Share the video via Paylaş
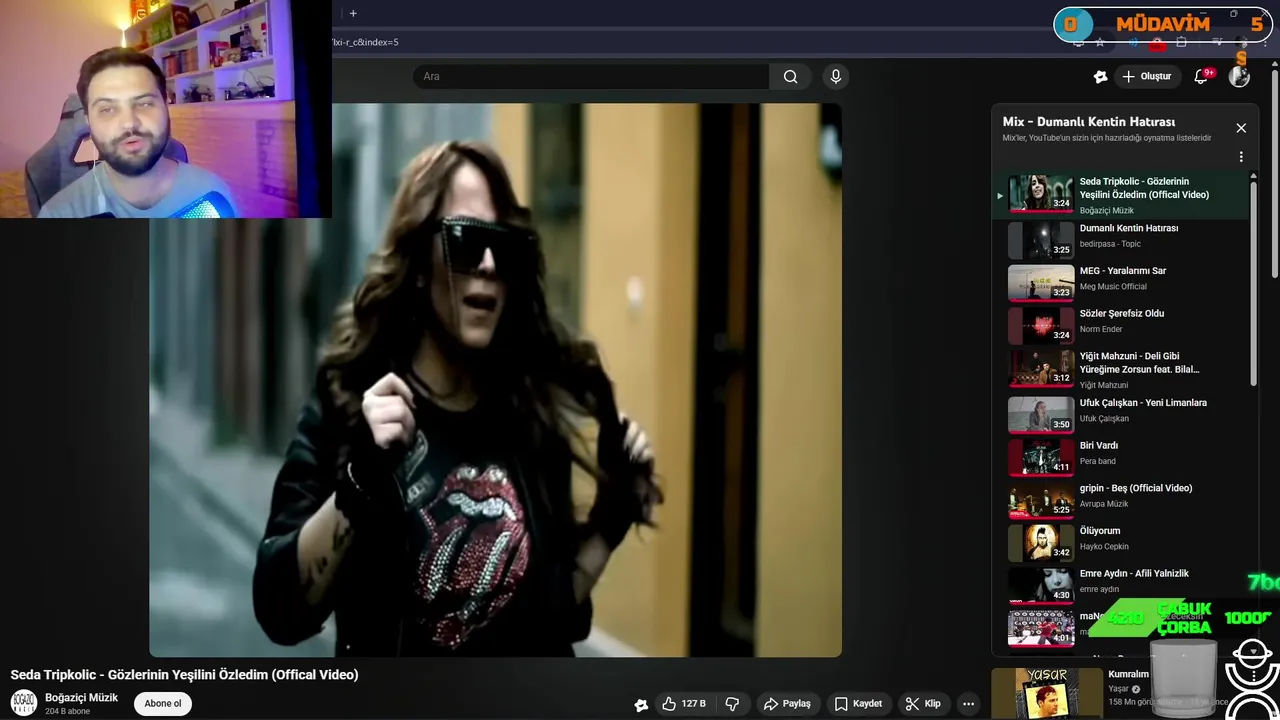 point(787,704)
